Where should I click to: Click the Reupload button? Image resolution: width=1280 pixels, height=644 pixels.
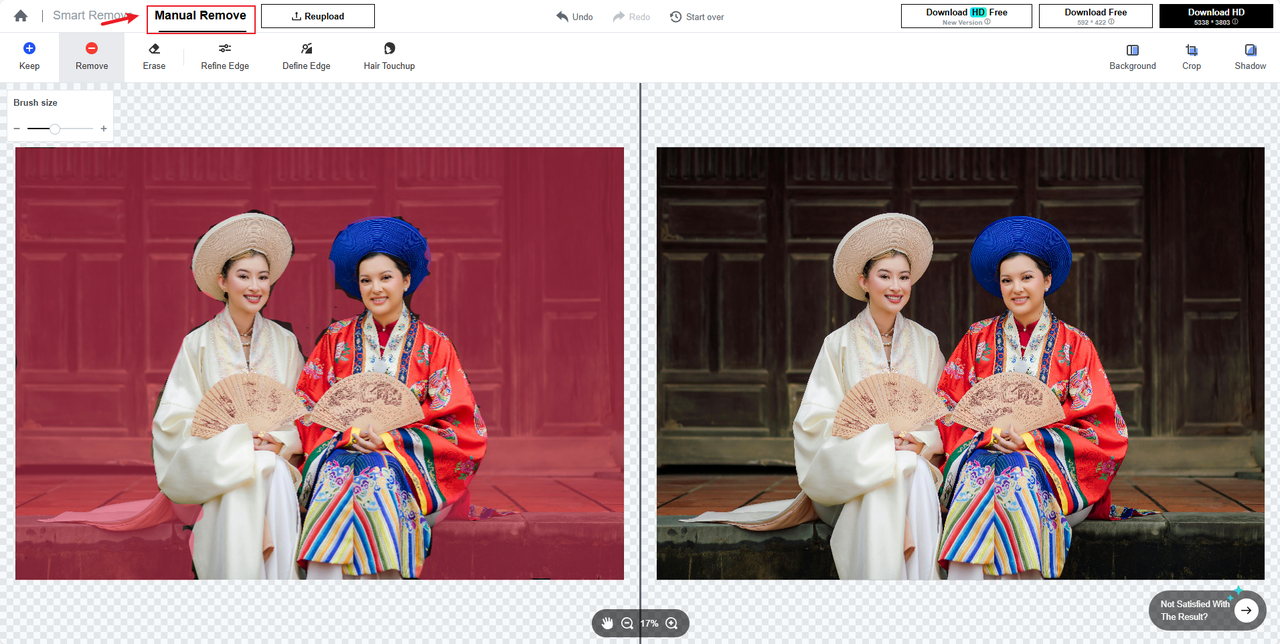coord(318,16)
